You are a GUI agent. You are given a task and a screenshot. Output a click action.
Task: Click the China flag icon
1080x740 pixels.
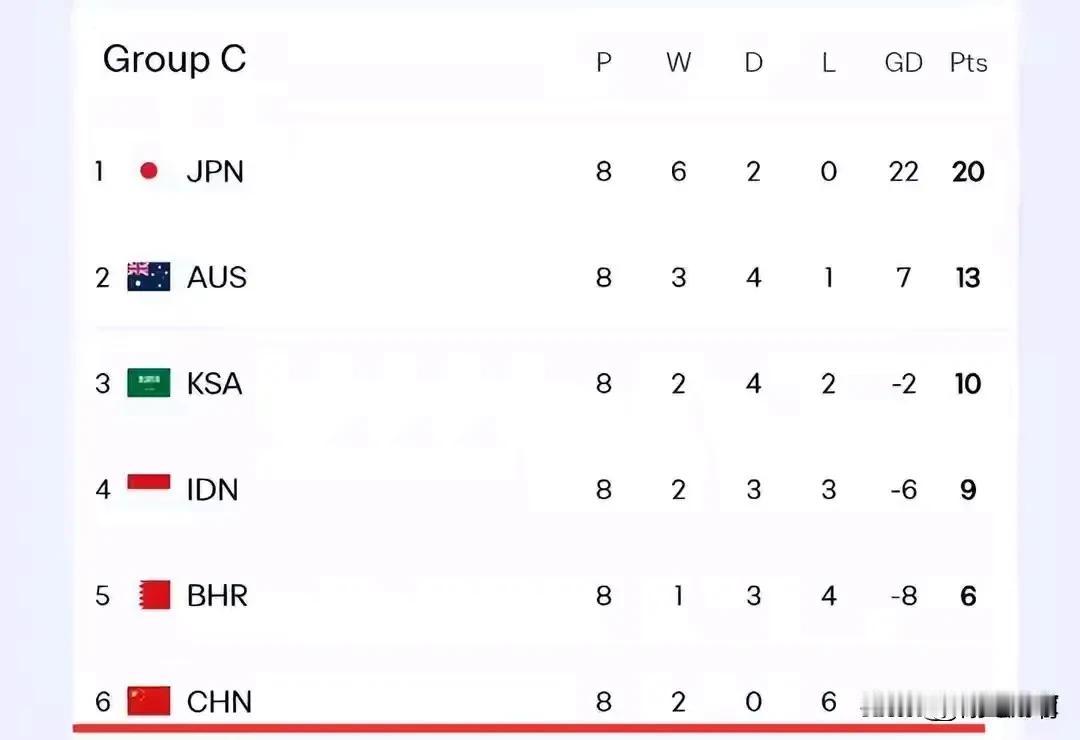coord(149,701)
